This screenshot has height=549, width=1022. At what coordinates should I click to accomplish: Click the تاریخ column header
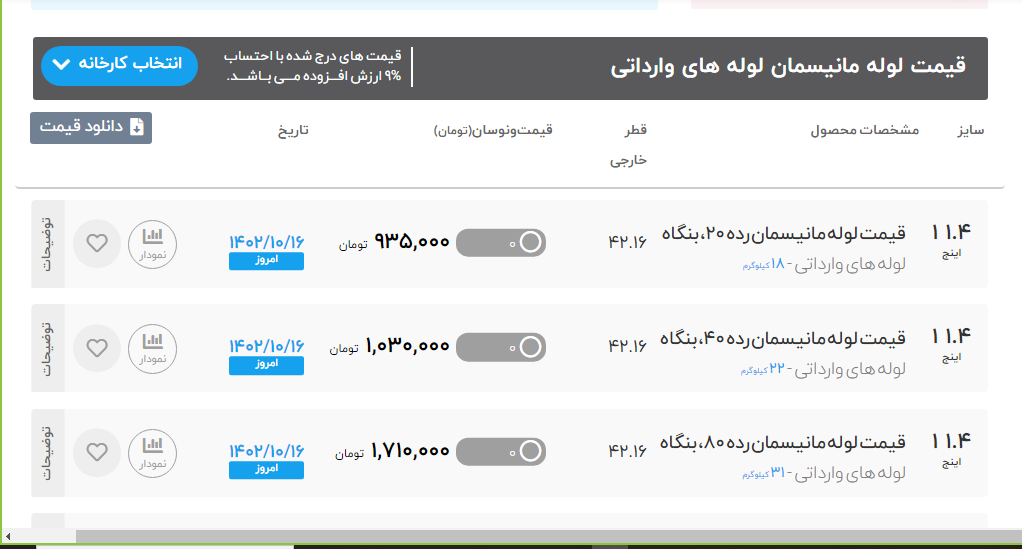(293, 131)
